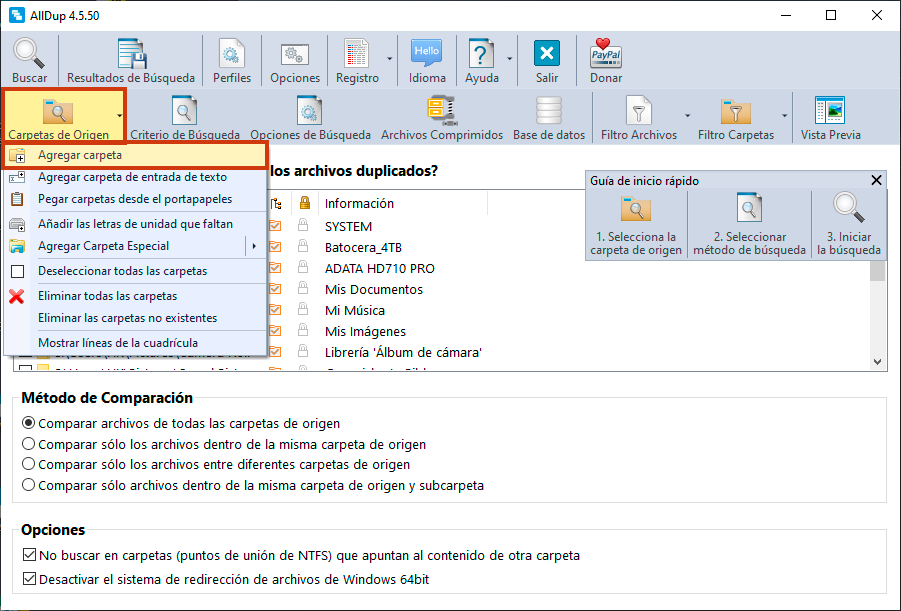Open the Base de datos icon
901x611 pixels.
point(549,111)
